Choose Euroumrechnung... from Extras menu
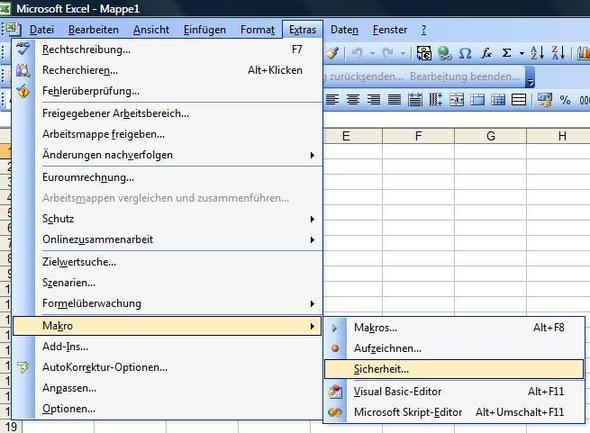The height and width of the screenshot is (433, 590). tap(167, 177)
